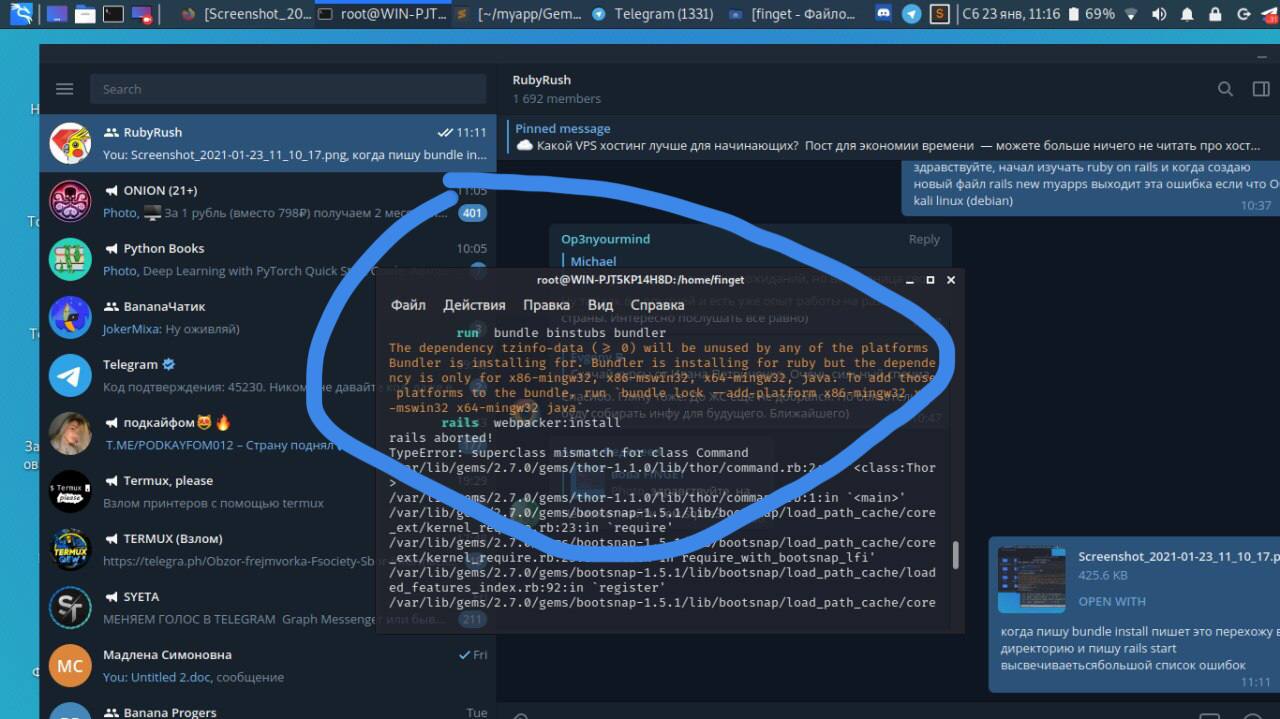Click the Python Books avatar
The width and height of the screenshot is (1280, 719).
[x=70, y=260]
